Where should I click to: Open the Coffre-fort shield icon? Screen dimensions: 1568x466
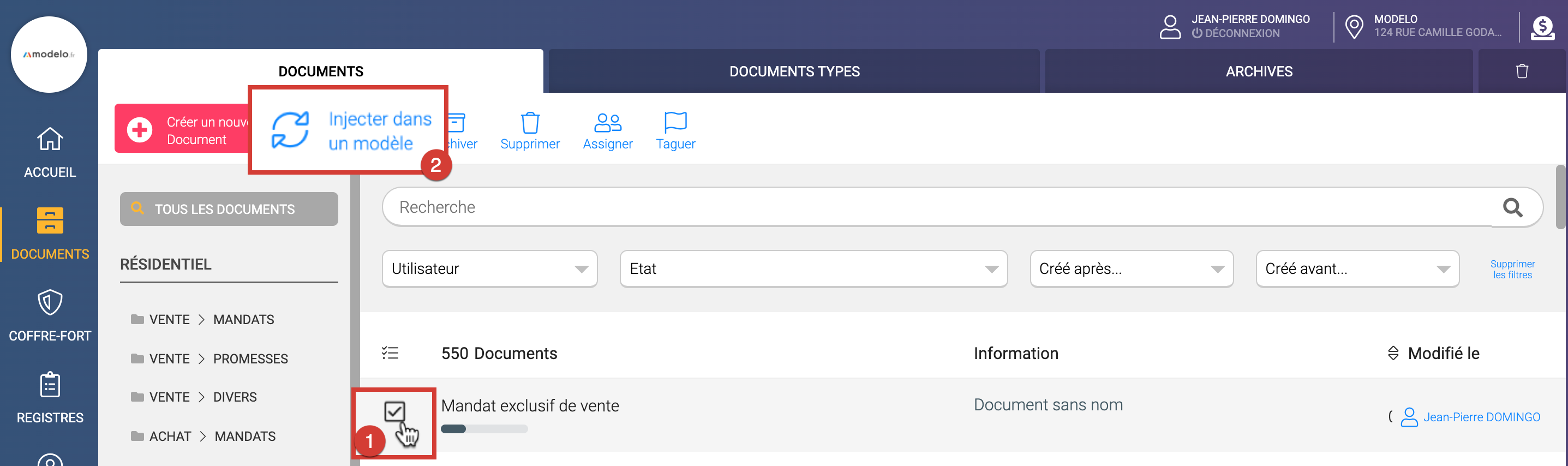(x=50, y=302)
